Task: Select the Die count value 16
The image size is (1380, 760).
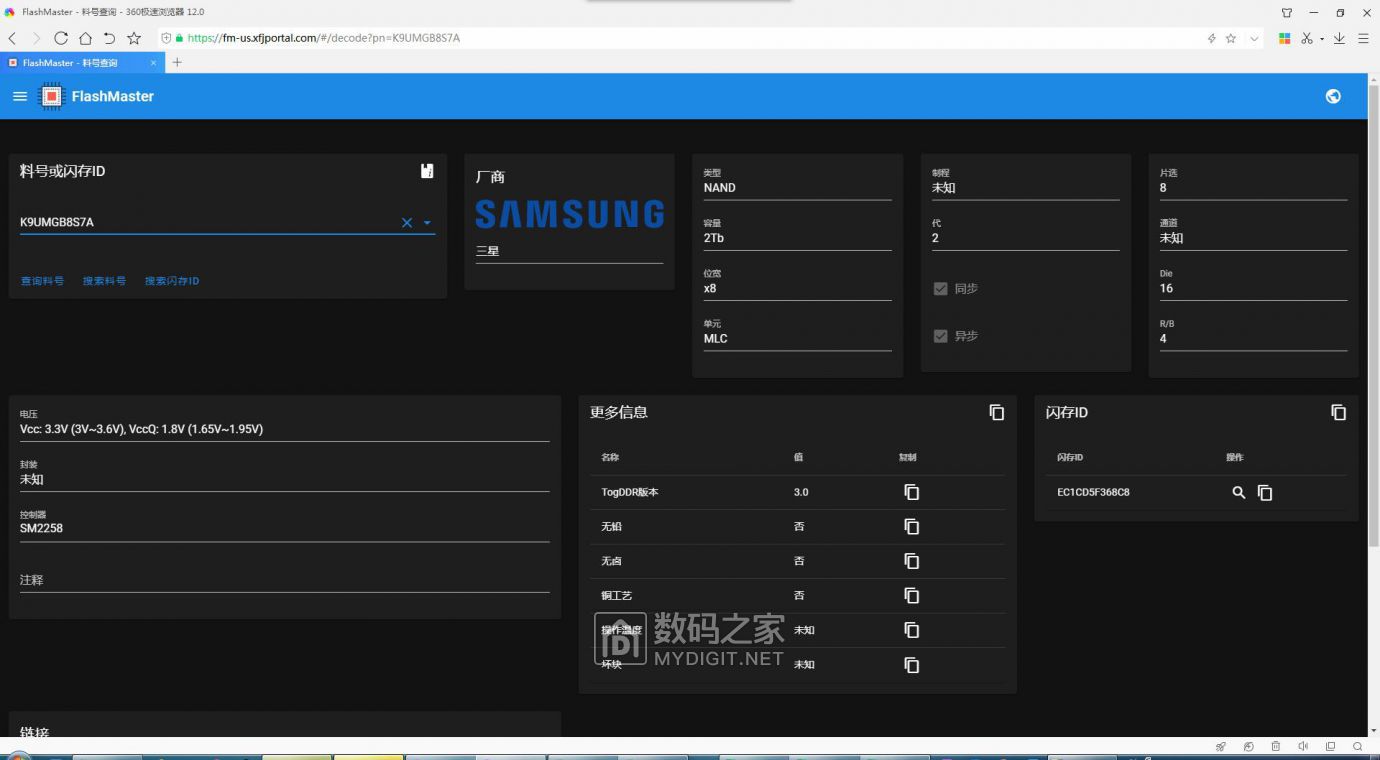Action: pos(1166,288)
